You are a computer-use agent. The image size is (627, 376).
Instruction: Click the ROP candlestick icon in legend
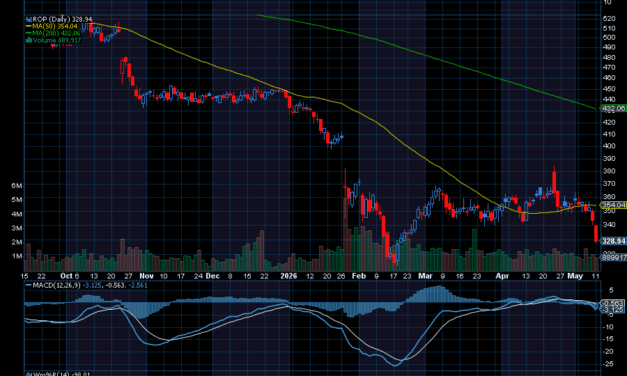[x=28, y=19]
